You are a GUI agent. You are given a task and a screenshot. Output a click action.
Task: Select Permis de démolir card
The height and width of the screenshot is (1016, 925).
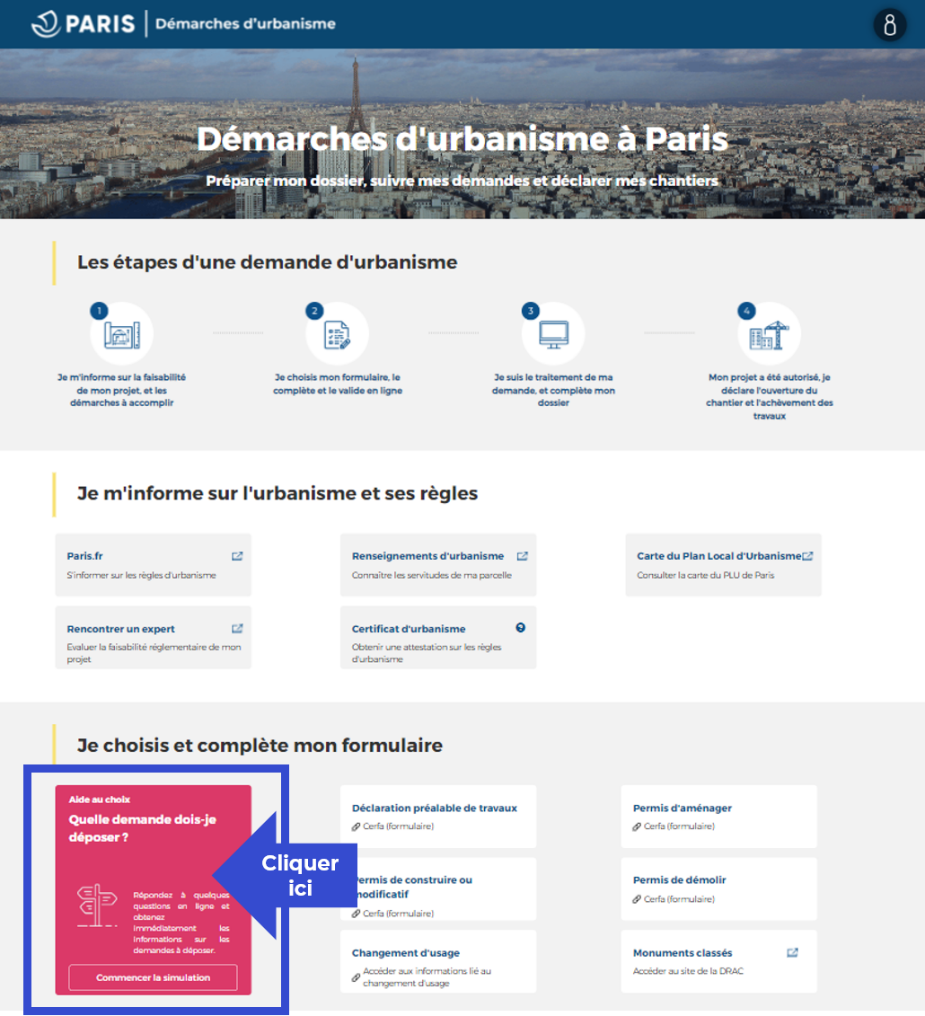pyautogui.click(x=679, y=880)
